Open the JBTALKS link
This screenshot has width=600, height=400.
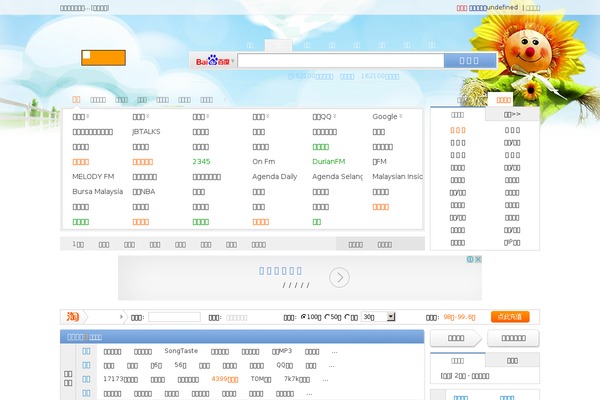(x=146, y=132)
